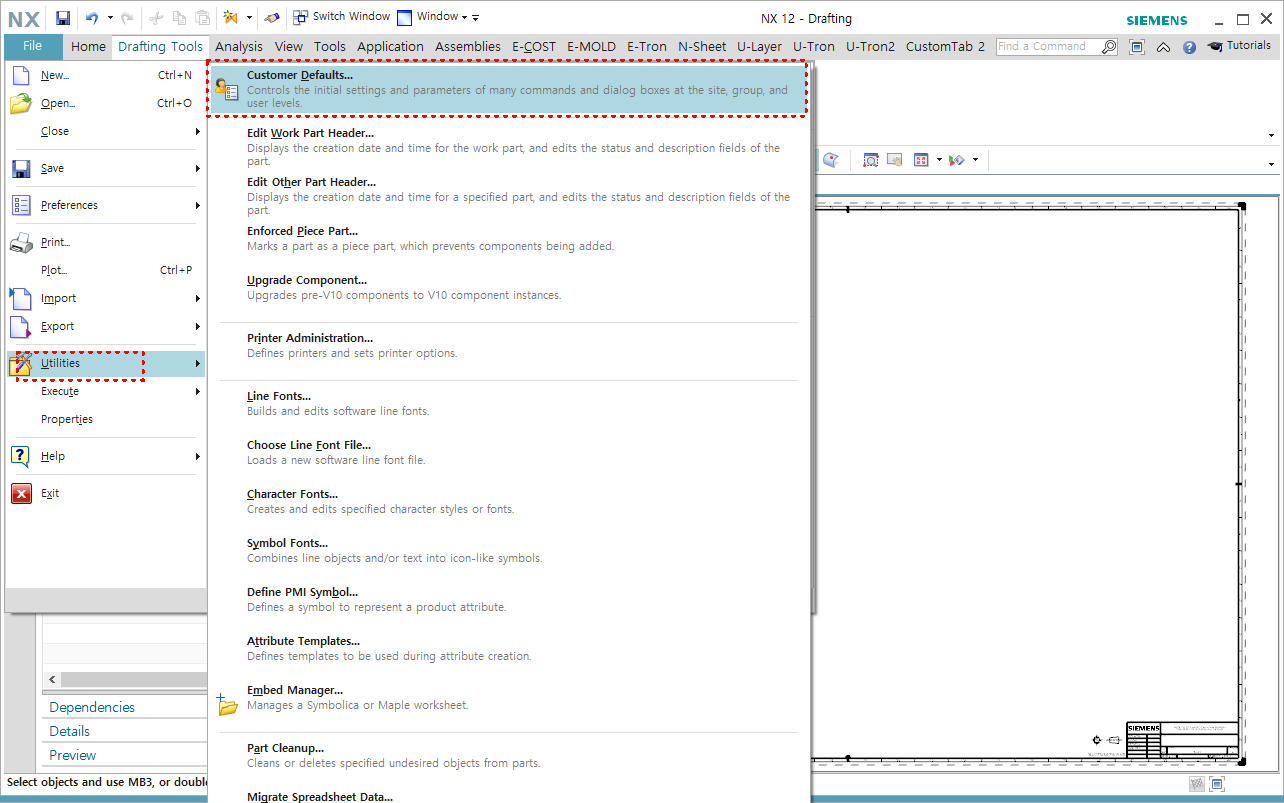Click Print... in File menu
1284x803 pixels.
click(x=105, y=242)
